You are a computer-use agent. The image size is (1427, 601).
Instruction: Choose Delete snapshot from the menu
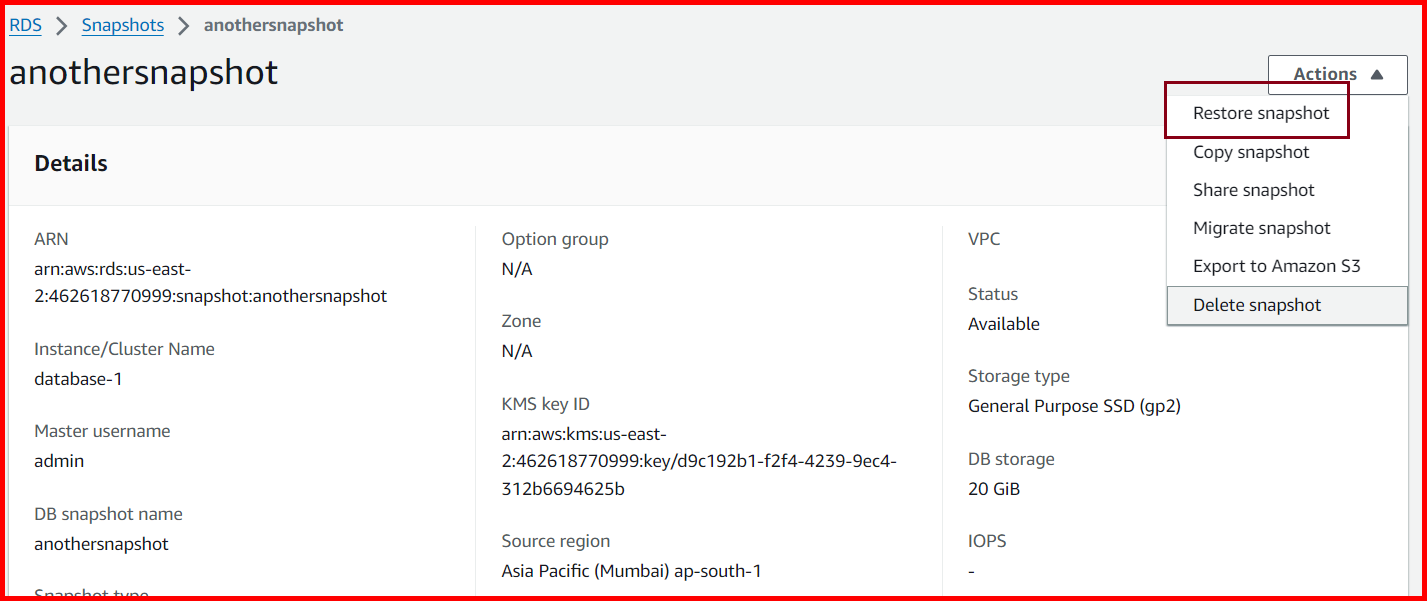tap(1257, 304)
